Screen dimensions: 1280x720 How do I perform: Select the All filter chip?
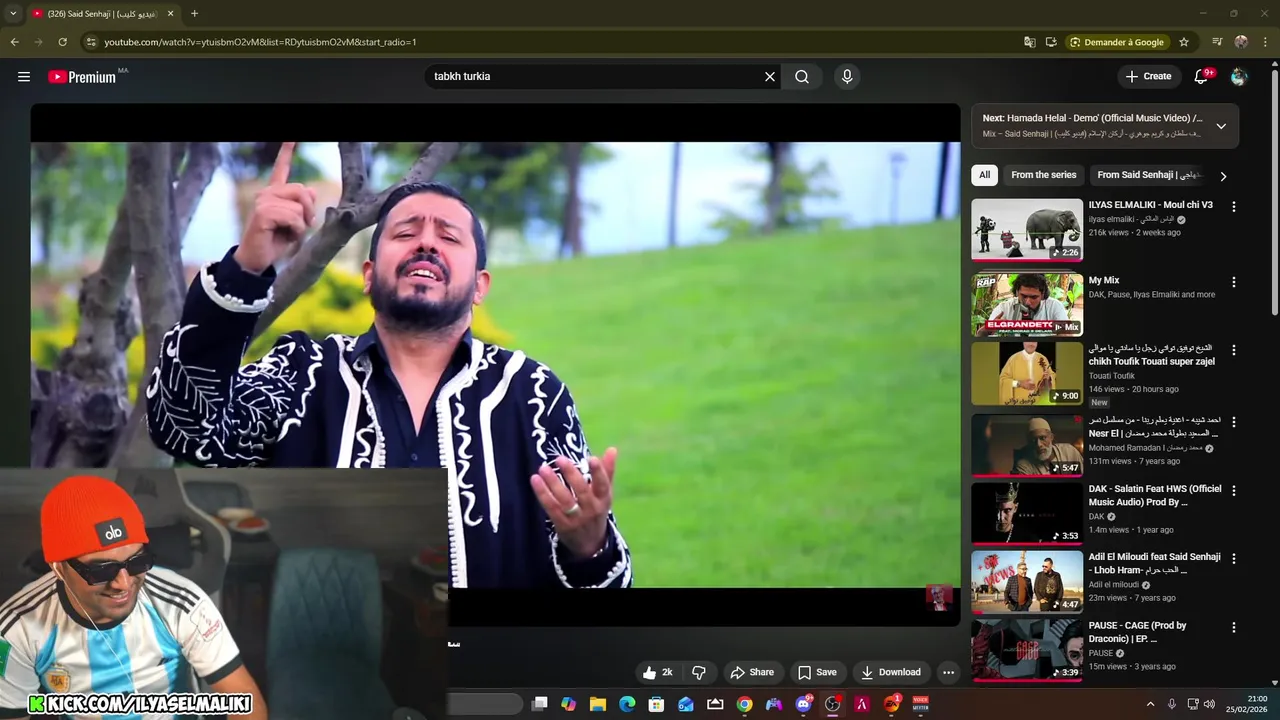point(984,175)
